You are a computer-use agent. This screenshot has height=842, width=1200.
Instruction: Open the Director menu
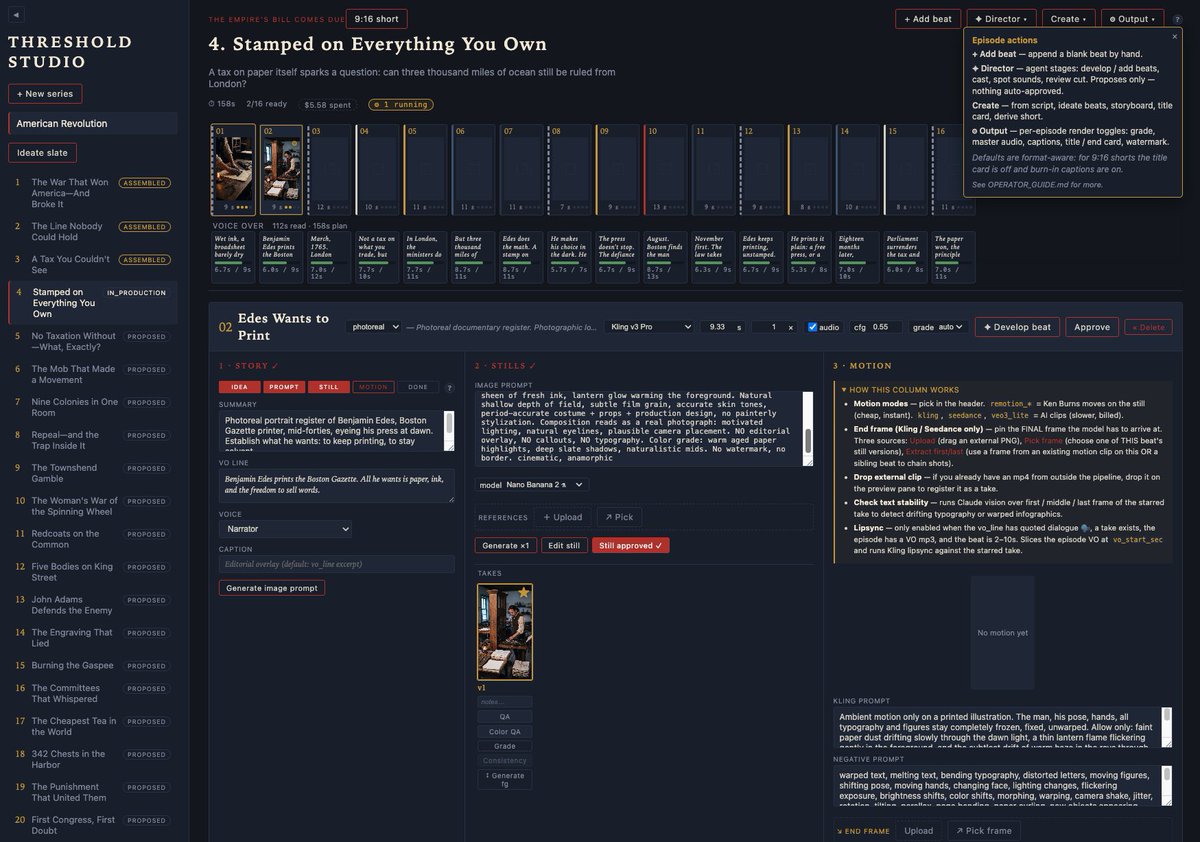click(1001, 19)
